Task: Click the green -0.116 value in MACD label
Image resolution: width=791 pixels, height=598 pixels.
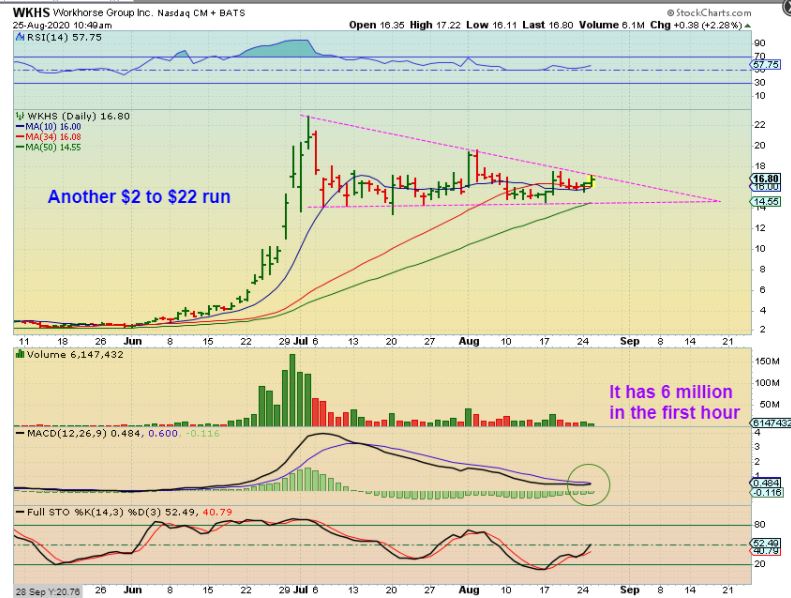Action: click(x=203, y=433)
